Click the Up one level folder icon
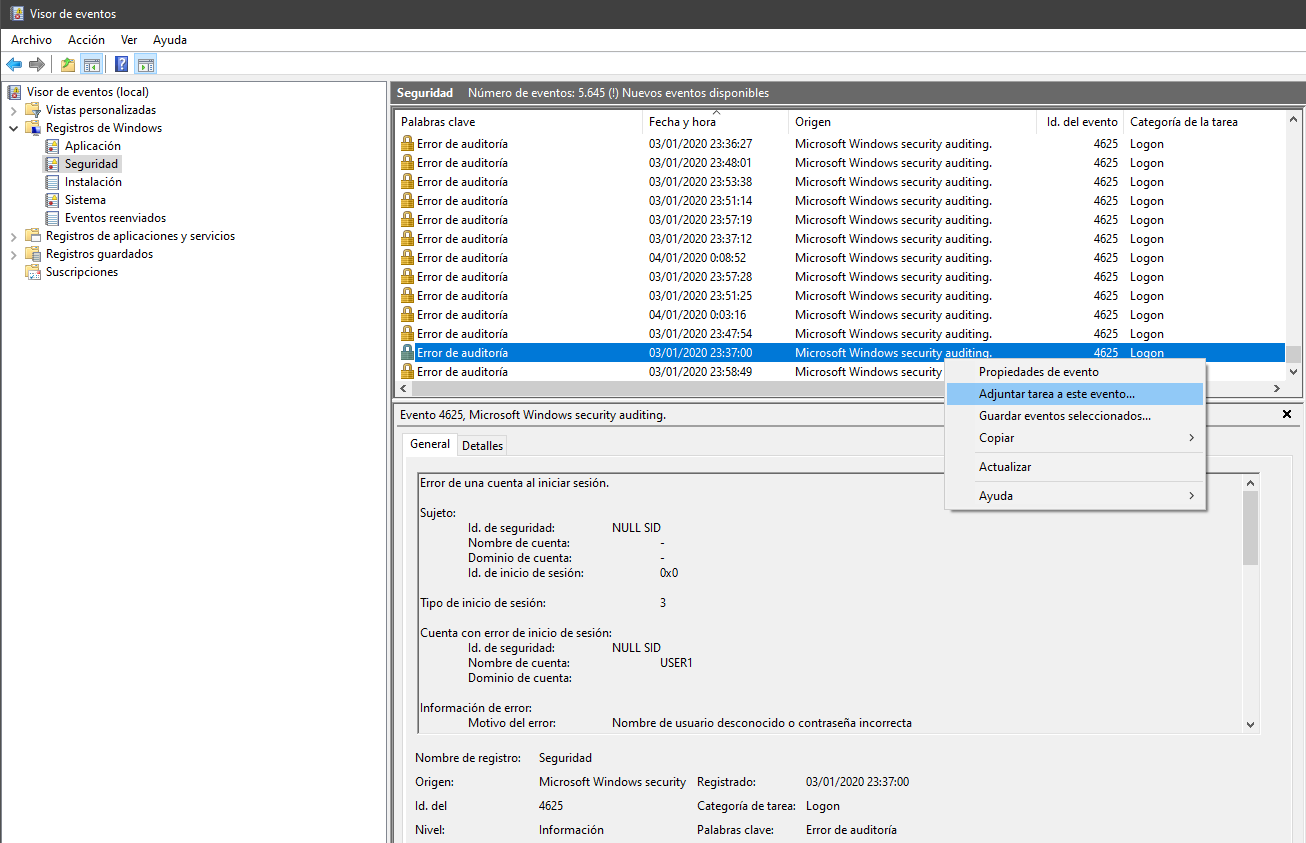 [68, 65]
